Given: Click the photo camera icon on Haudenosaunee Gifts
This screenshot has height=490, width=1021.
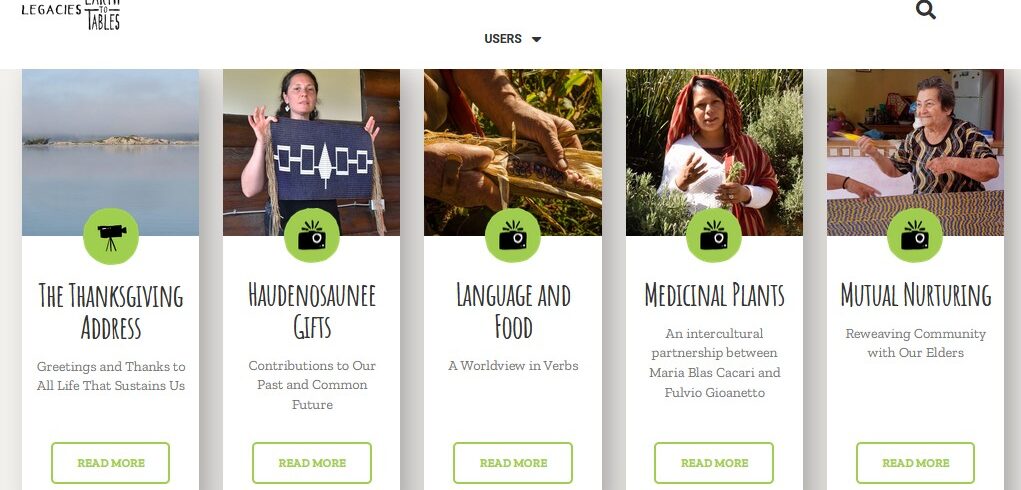Looking at the screenshot, I should click(x=312, y=236).
